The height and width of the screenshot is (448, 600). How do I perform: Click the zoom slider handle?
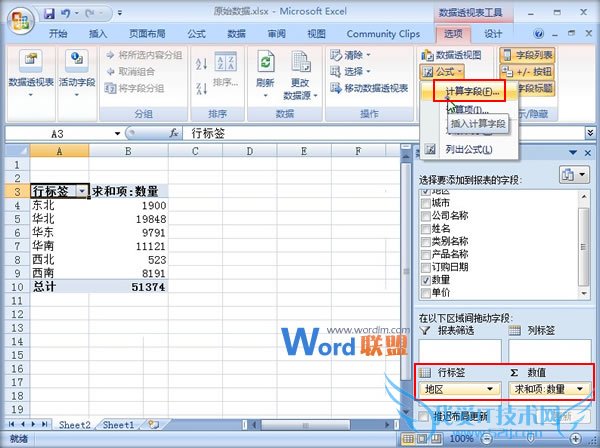pyautogui.click(x=531, y=438)
